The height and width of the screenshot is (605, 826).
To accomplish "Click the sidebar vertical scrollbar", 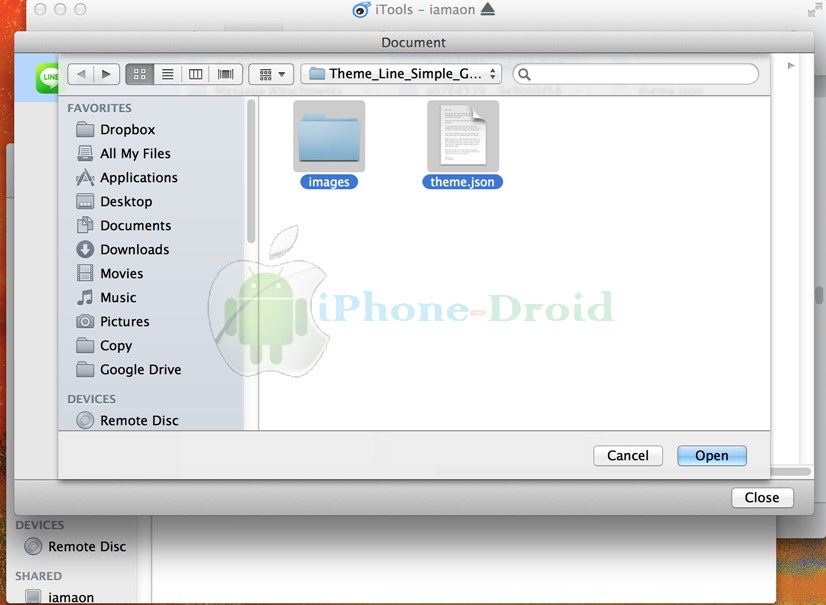I will click(x=251, y=170).
